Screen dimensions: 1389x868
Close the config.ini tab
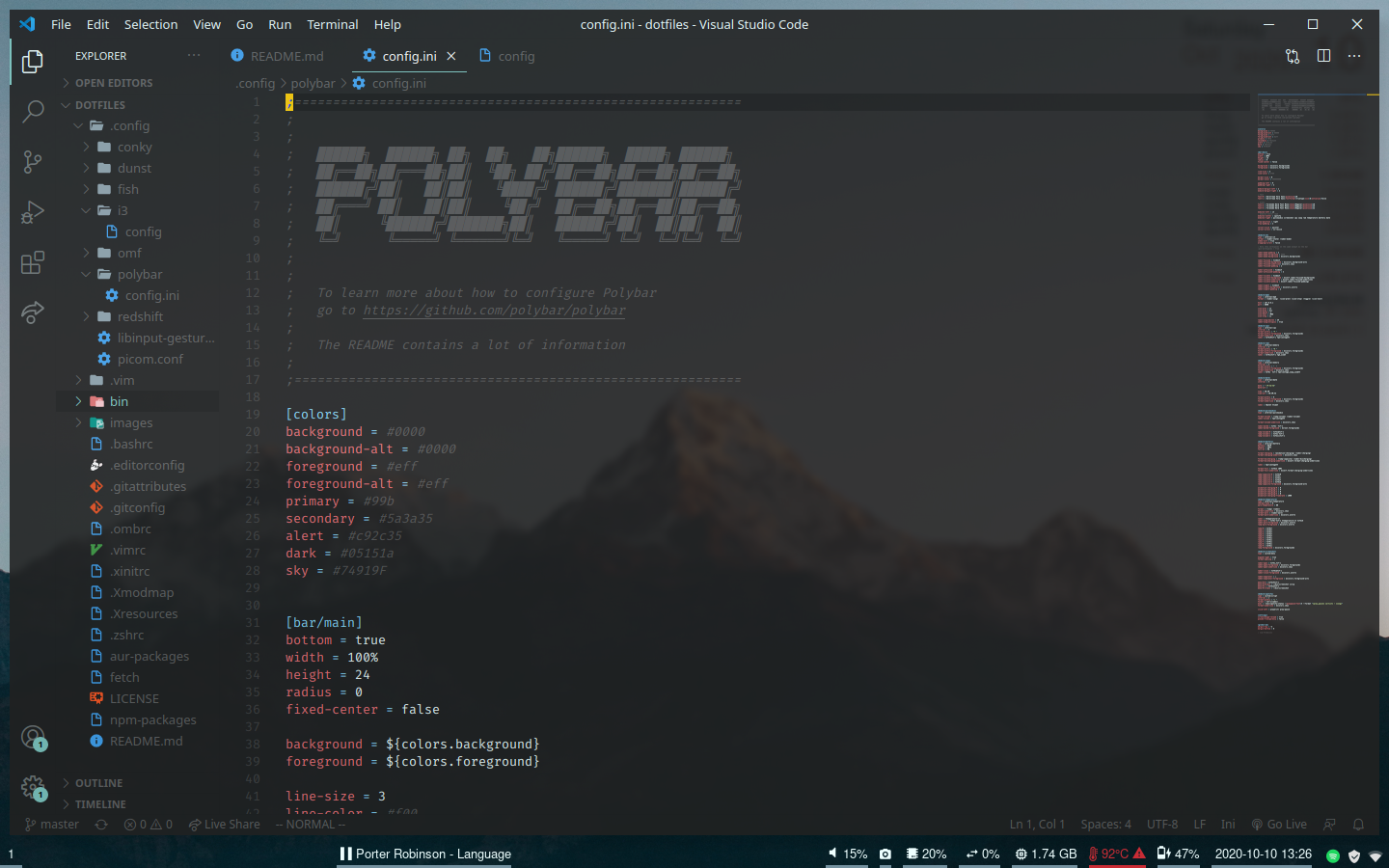[450, 56]
